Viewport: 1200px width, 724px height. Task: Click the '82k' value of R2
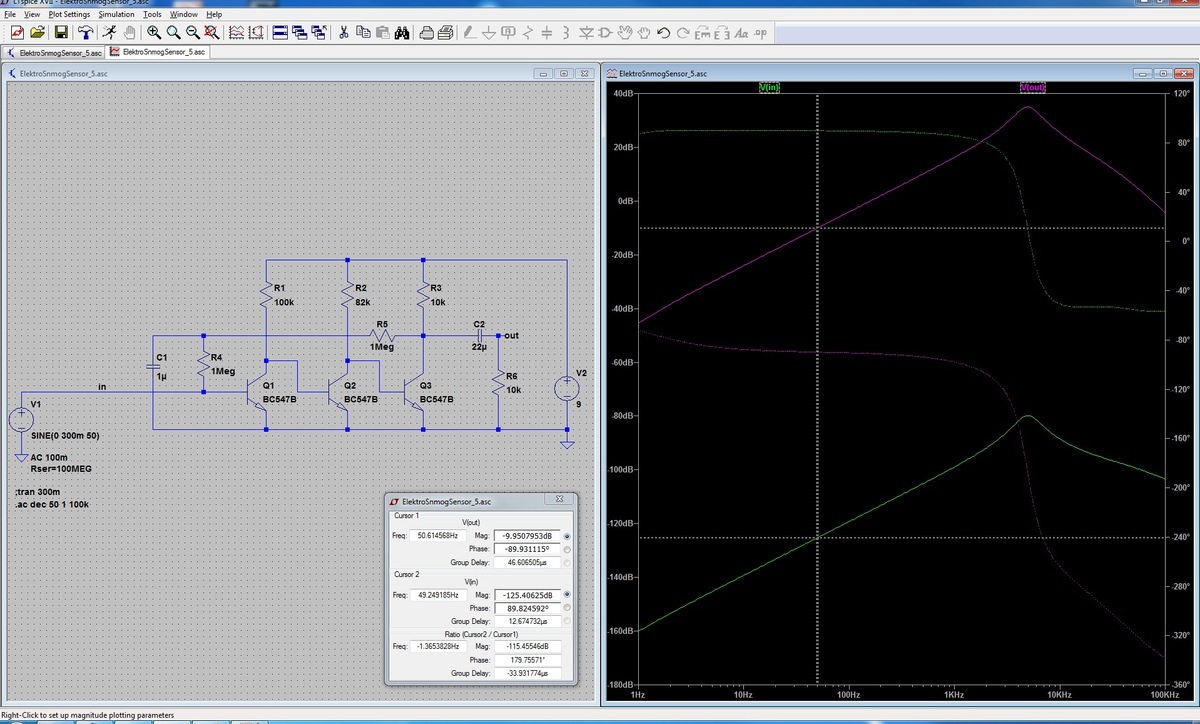(363, 301)
